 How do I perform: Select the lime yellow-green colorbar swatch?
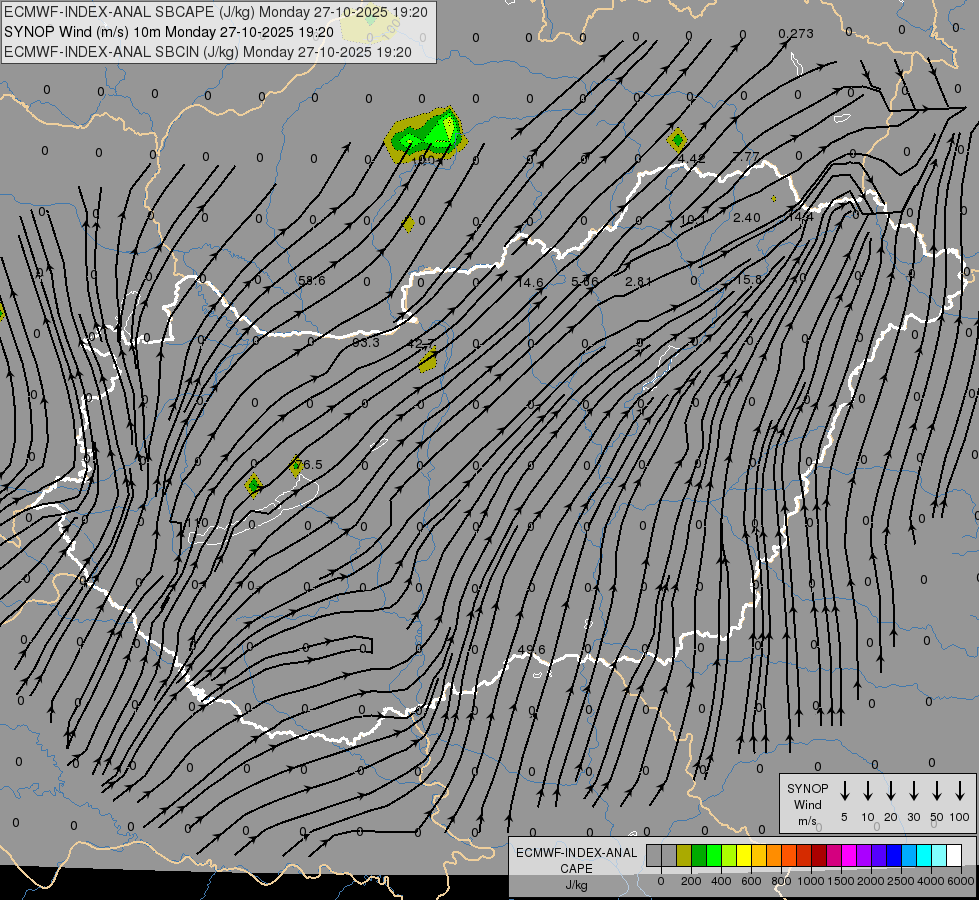tap(729, 856)
